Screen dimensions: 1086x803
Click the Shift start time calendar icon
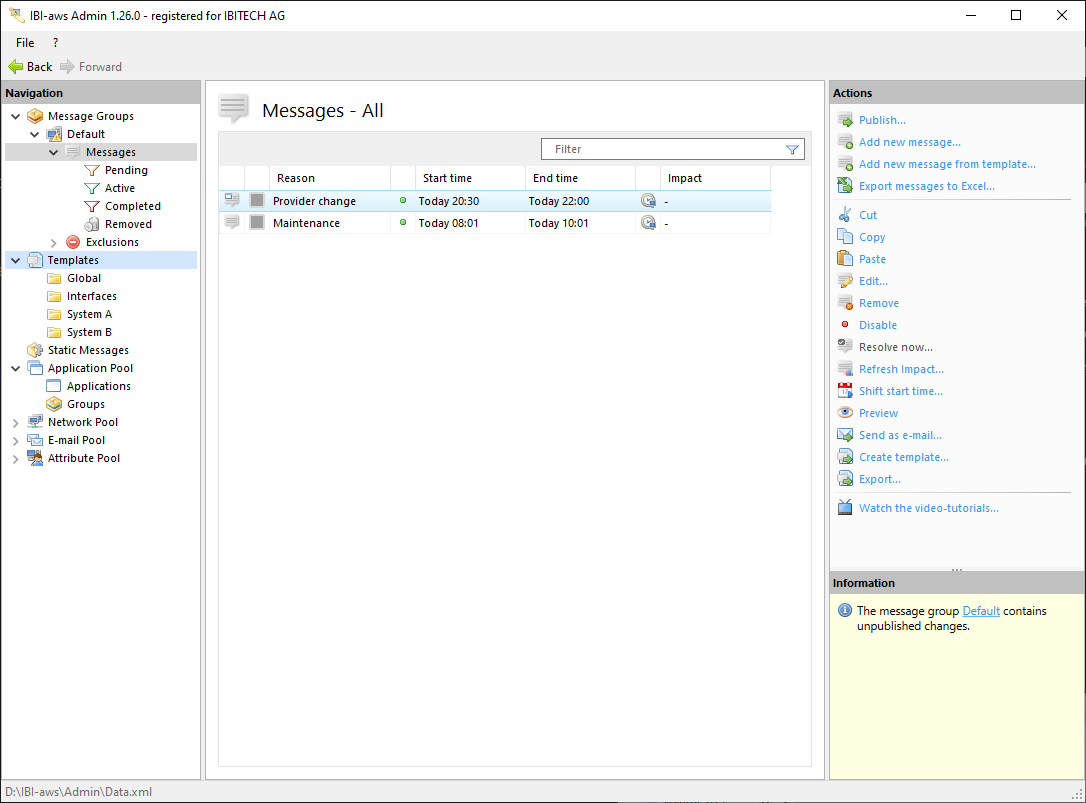click(845, 391)
